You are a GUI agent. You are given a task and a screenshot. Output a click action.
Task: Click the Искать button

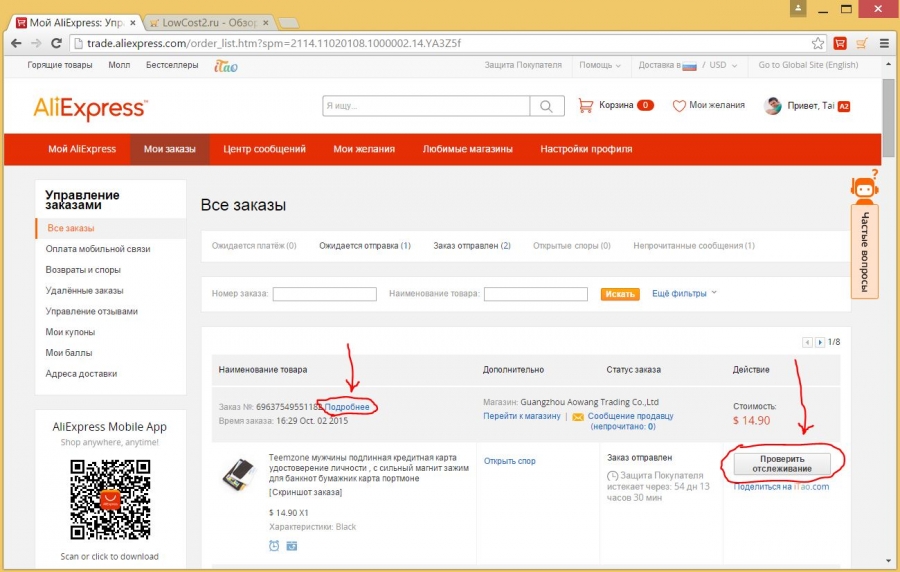[620, 294]
